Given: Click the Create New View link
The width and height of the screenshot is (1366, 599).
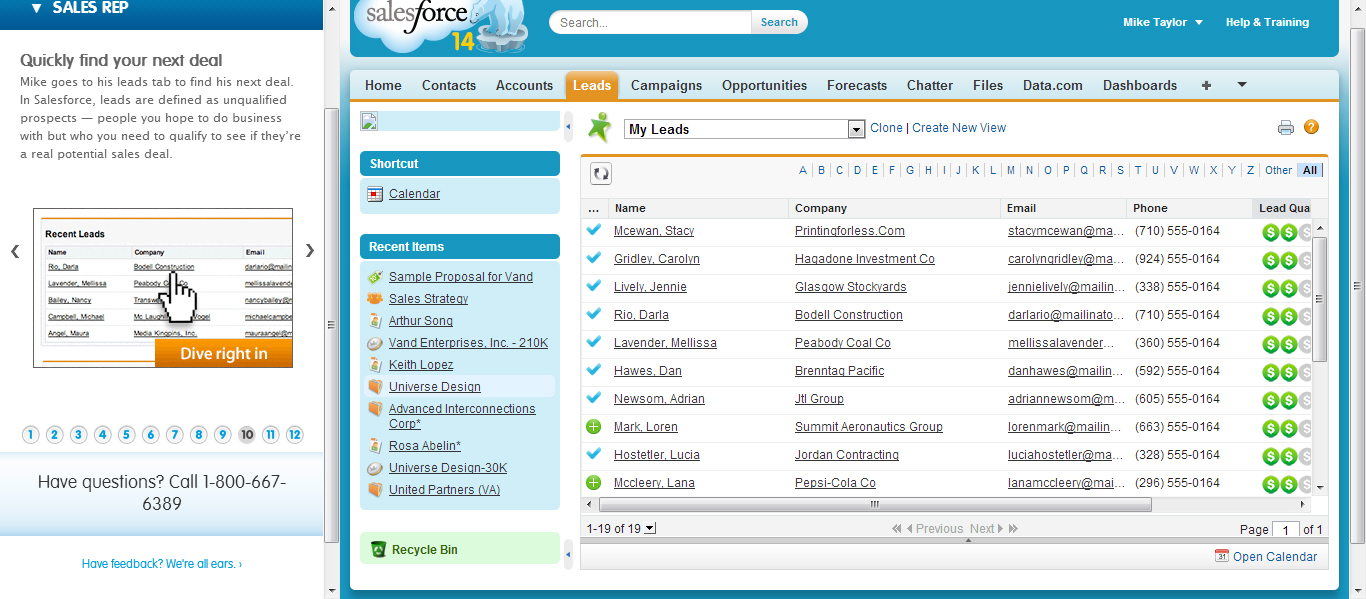Looking at the screenshot, I should [x=959, y=128].
